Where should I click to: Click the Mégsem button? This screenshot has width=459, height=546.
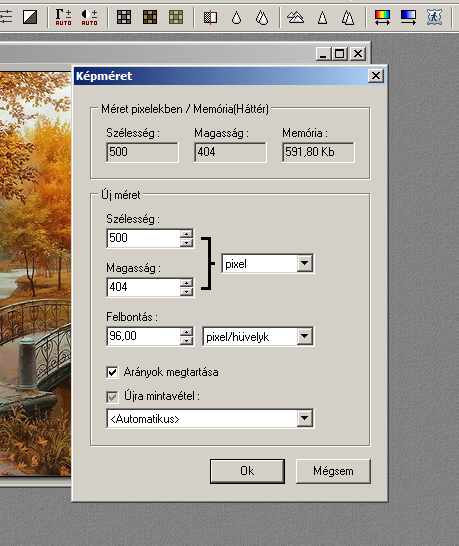[x=333, y=471]
